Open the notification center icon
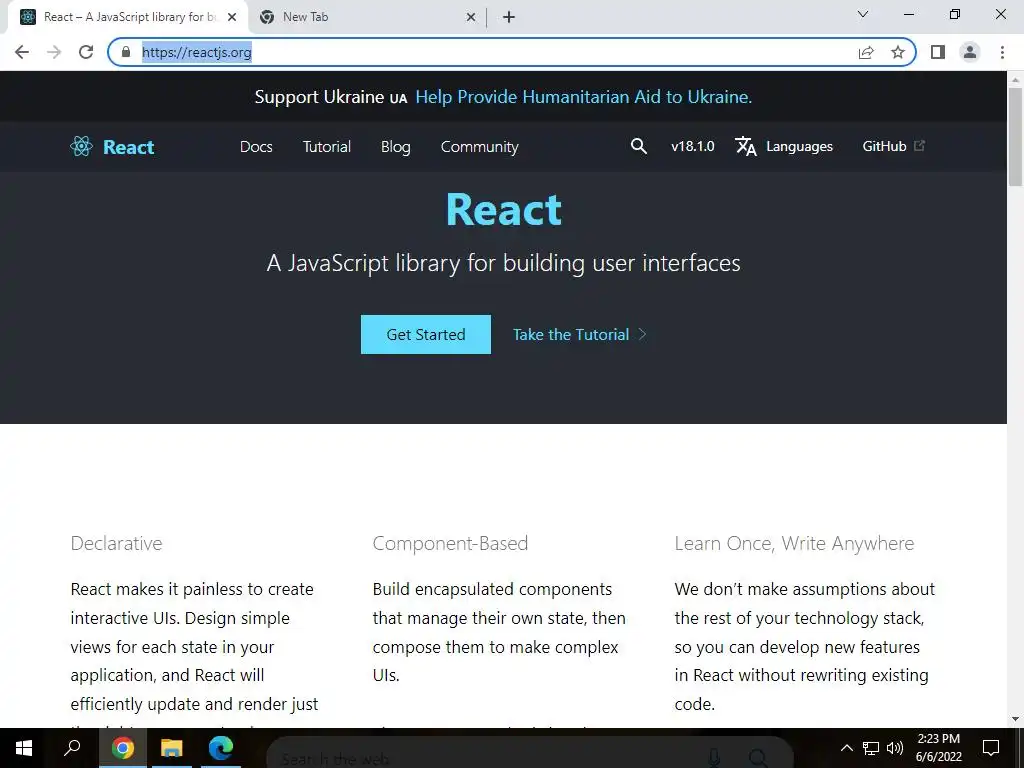This screenshot has width=1024, height=768. coord(991,748)
